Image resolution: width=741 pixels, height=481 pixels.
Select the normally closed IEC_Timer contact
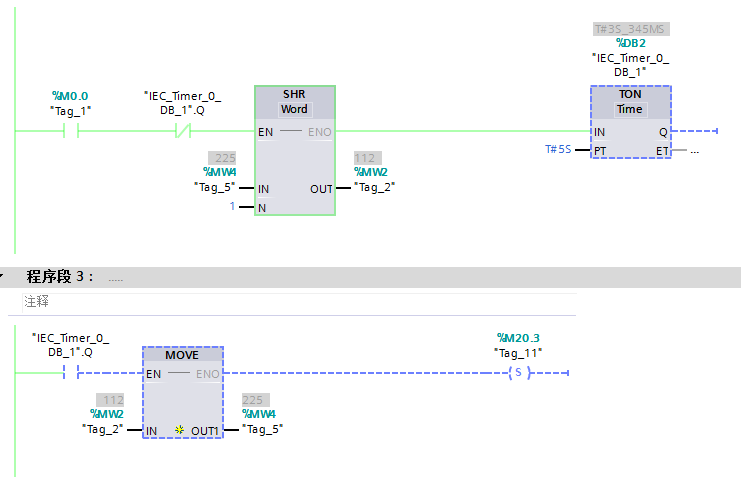click(182, 131)
